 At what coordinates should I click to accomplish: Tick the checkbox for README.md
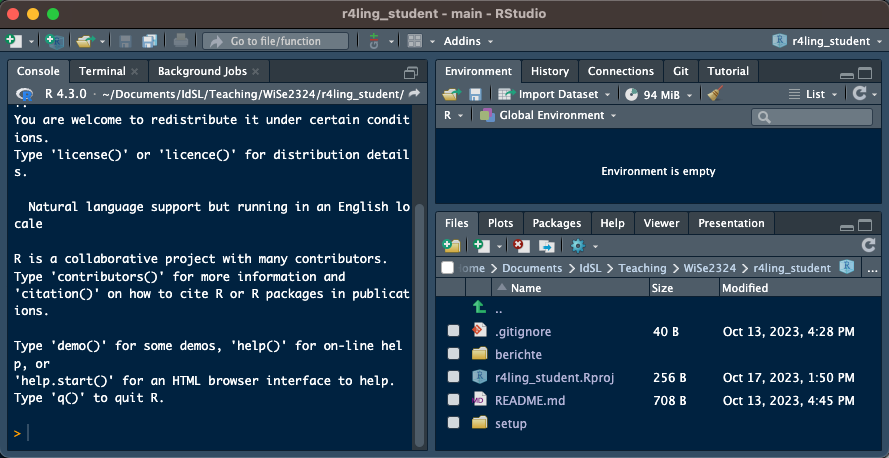pyautogui.click(x=453, y=400)
